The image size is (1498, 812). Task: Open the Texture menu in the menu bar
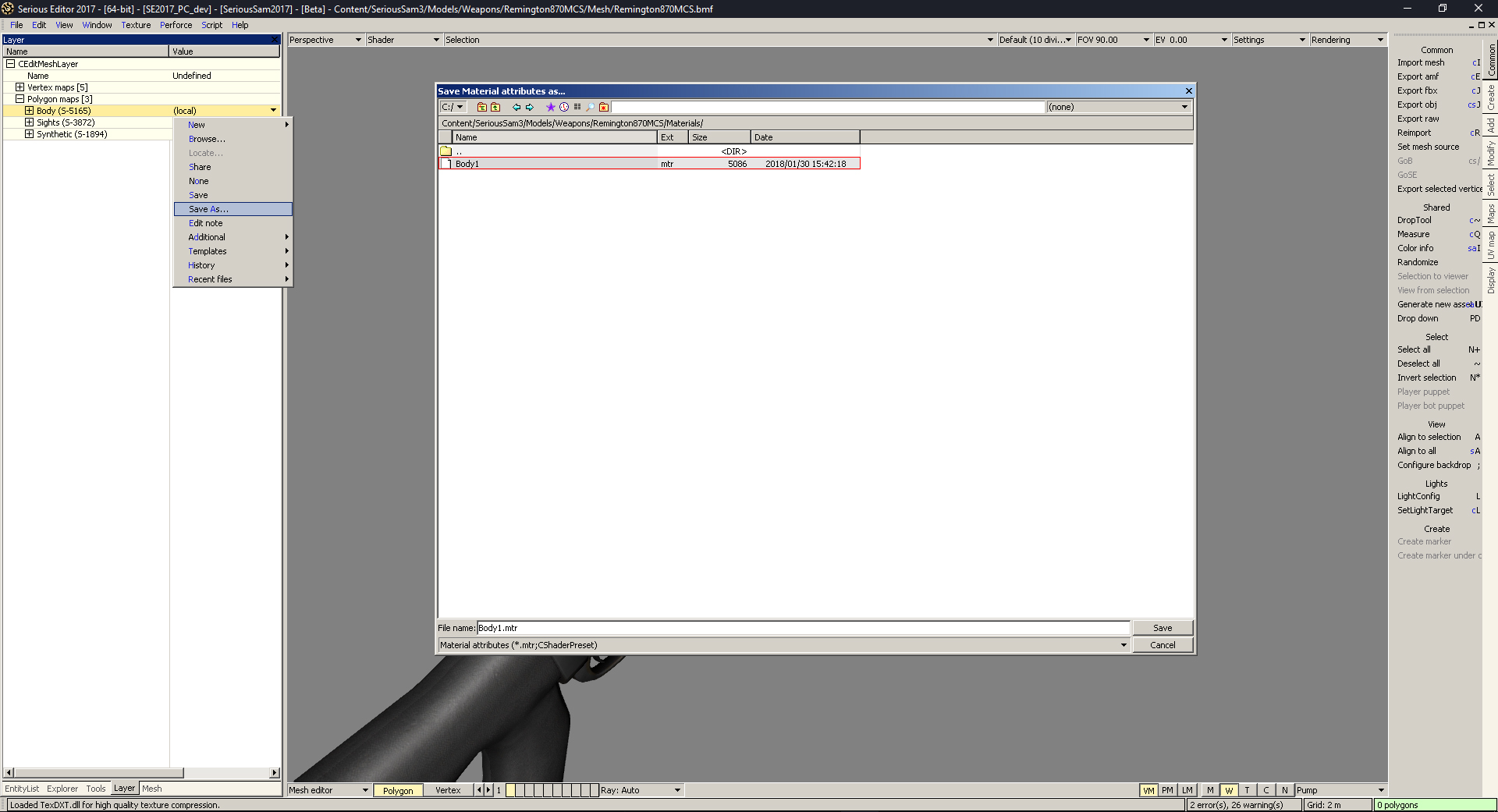pos(136,25)
